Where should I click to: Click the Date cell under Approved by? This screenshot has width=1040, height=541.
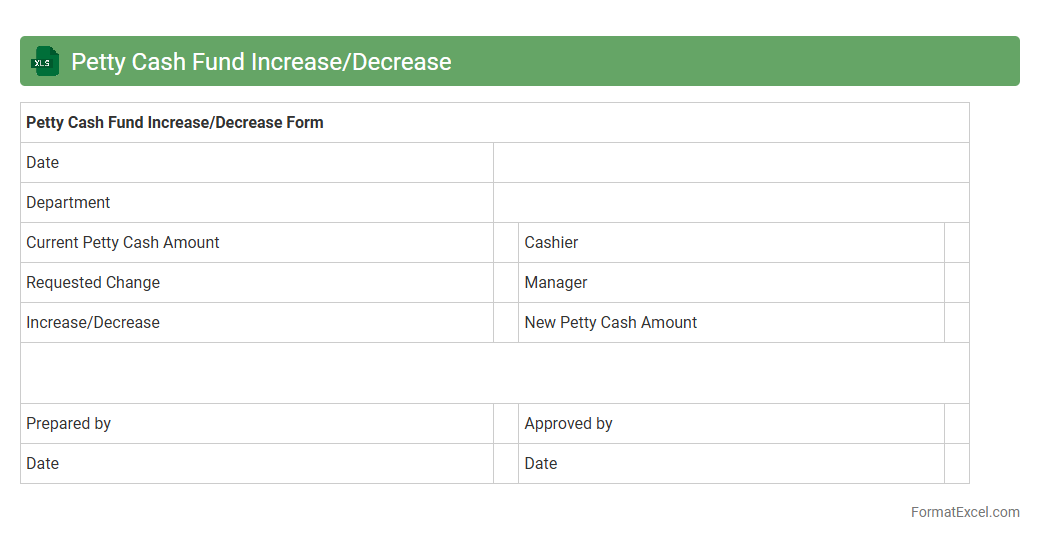click(x=730, y=464)
